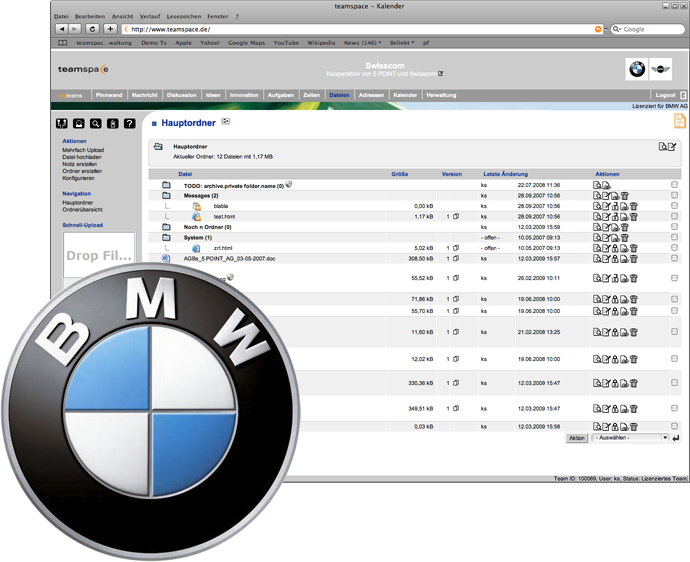The image size is (690, 562).
Task: Collapse the System (1) folder icon
Action: pos(166,238)
